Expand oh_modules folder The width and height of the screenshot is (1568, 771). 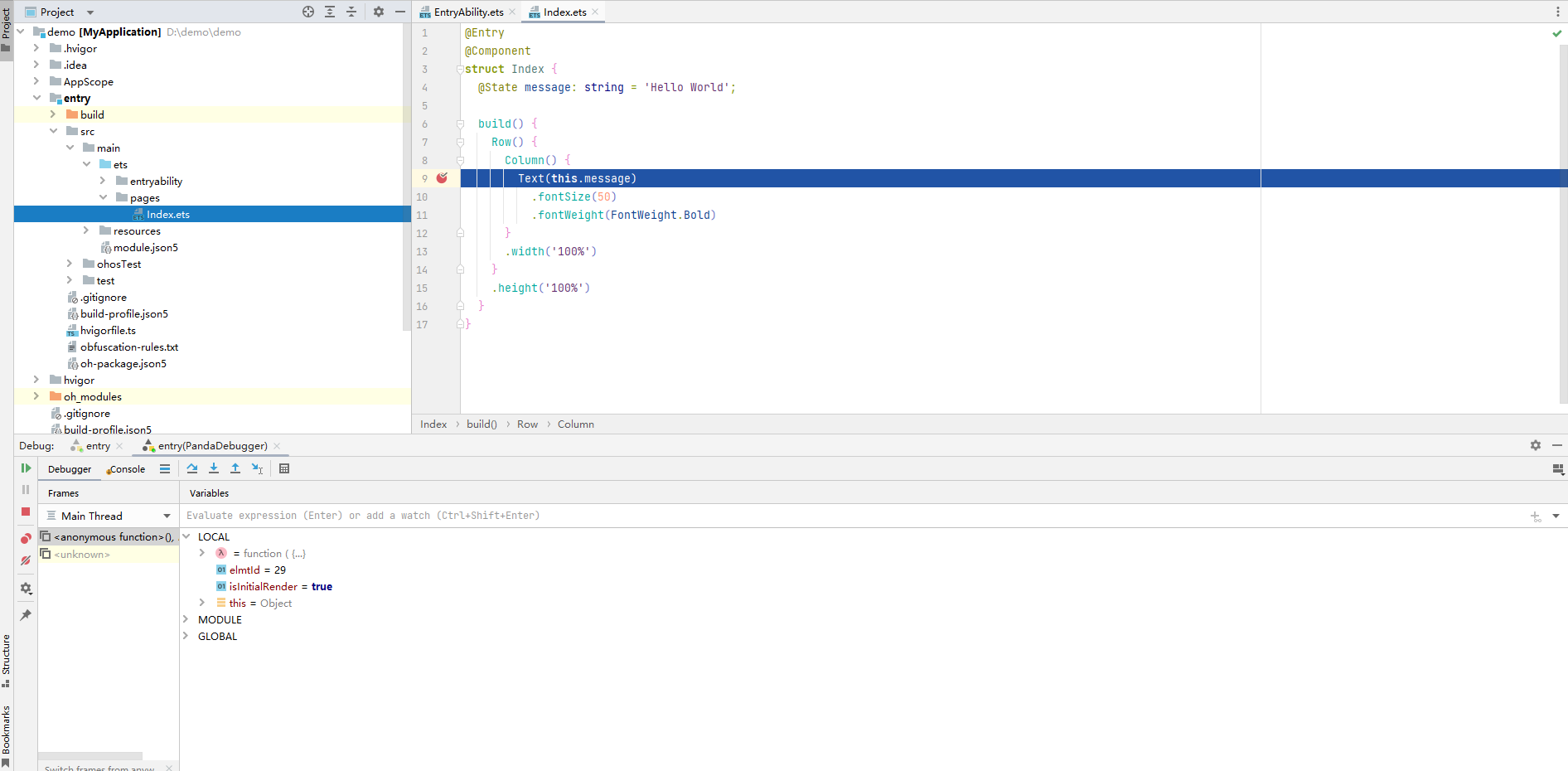point(36,396)
